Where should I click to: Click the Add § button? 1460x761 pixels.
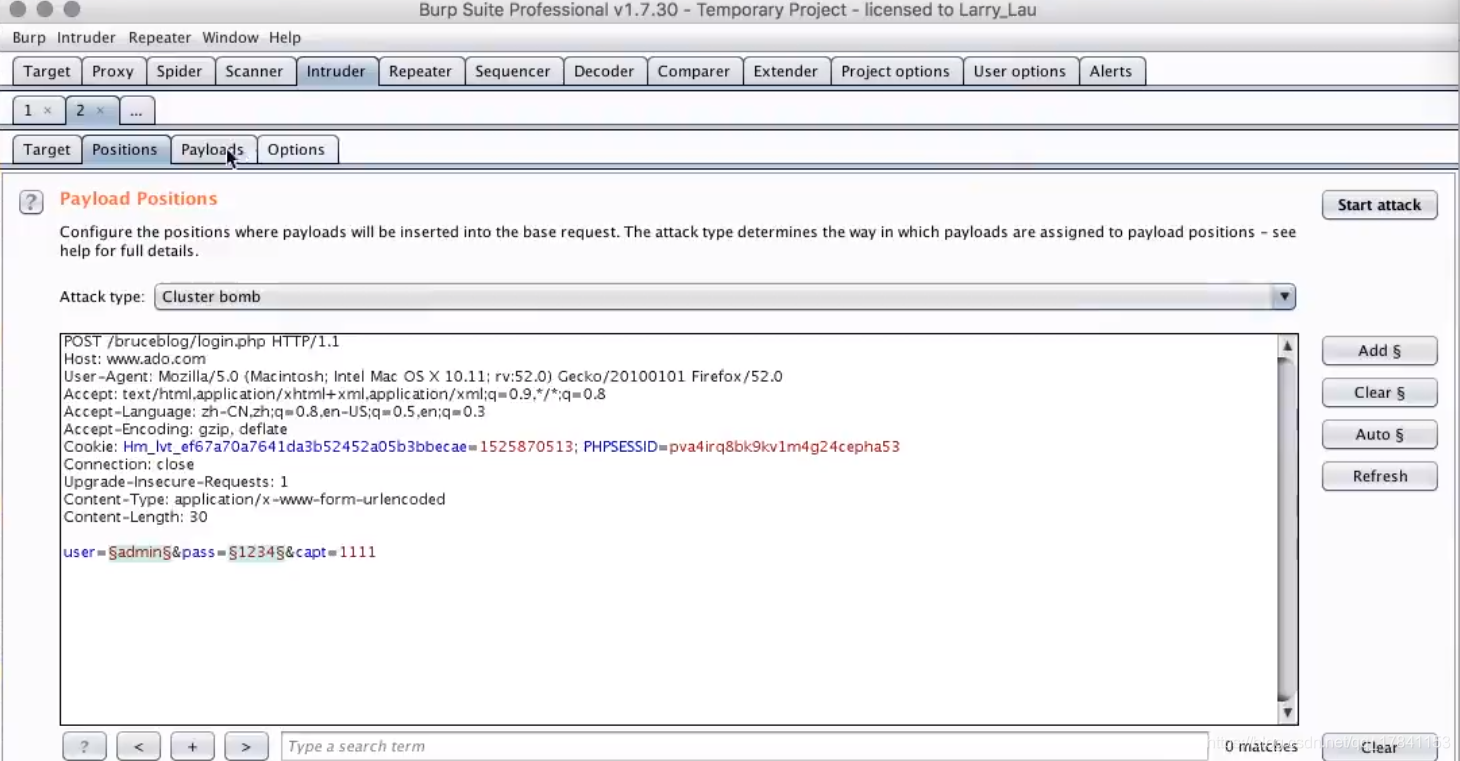(1379, 351)
